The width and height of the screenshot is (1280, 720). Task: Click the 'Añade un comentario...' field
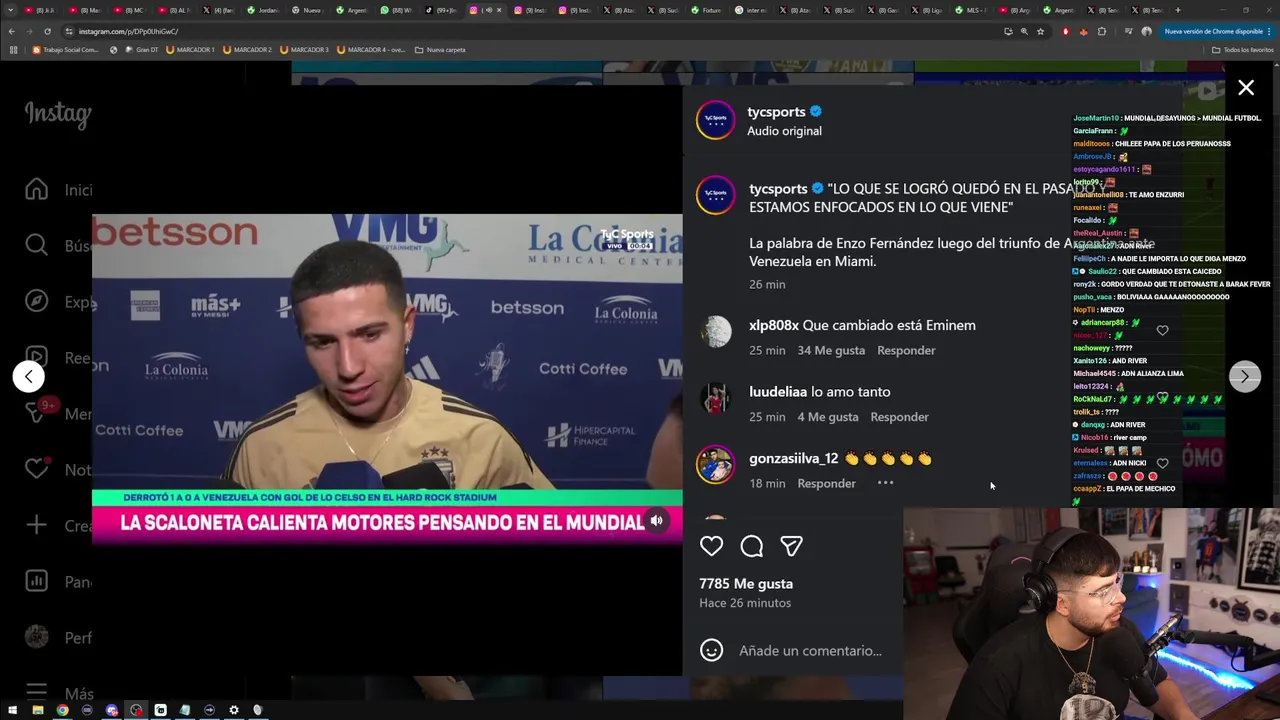tap(810, 650)
